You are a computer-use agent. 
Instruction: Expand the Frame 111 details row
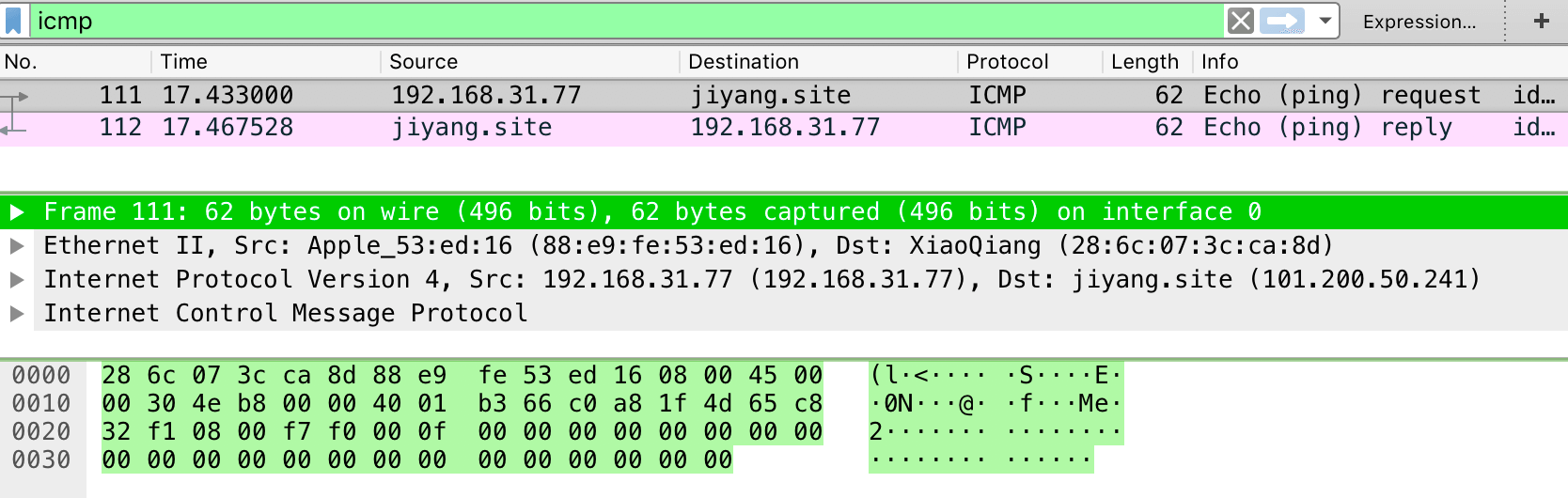pos(17,212)
